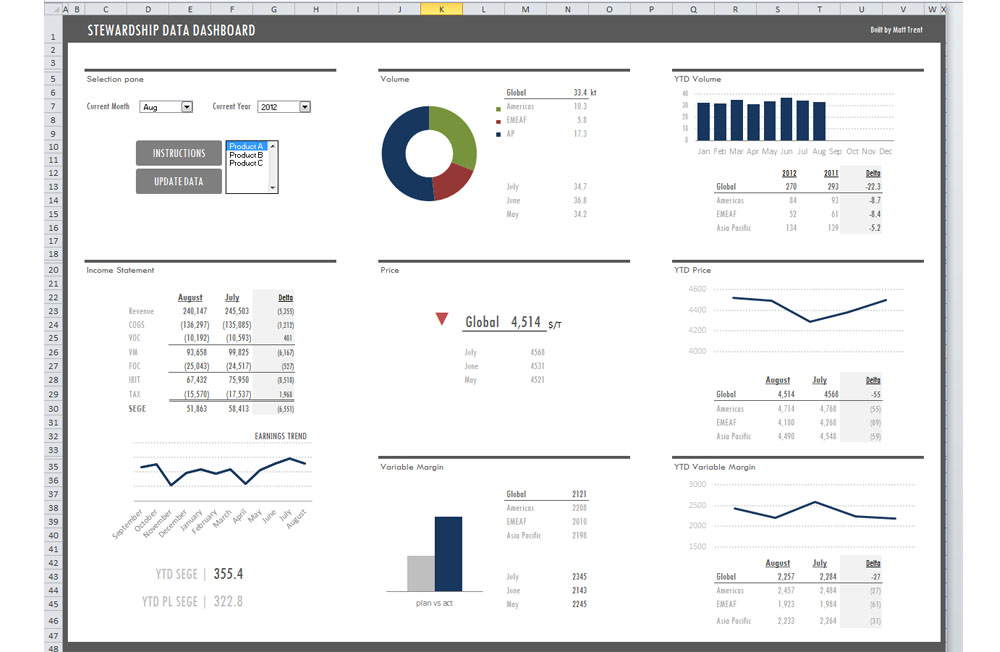1000x652 pixels.
Task: Click the IBIT July value 75,950
Action: pos(239,380)
